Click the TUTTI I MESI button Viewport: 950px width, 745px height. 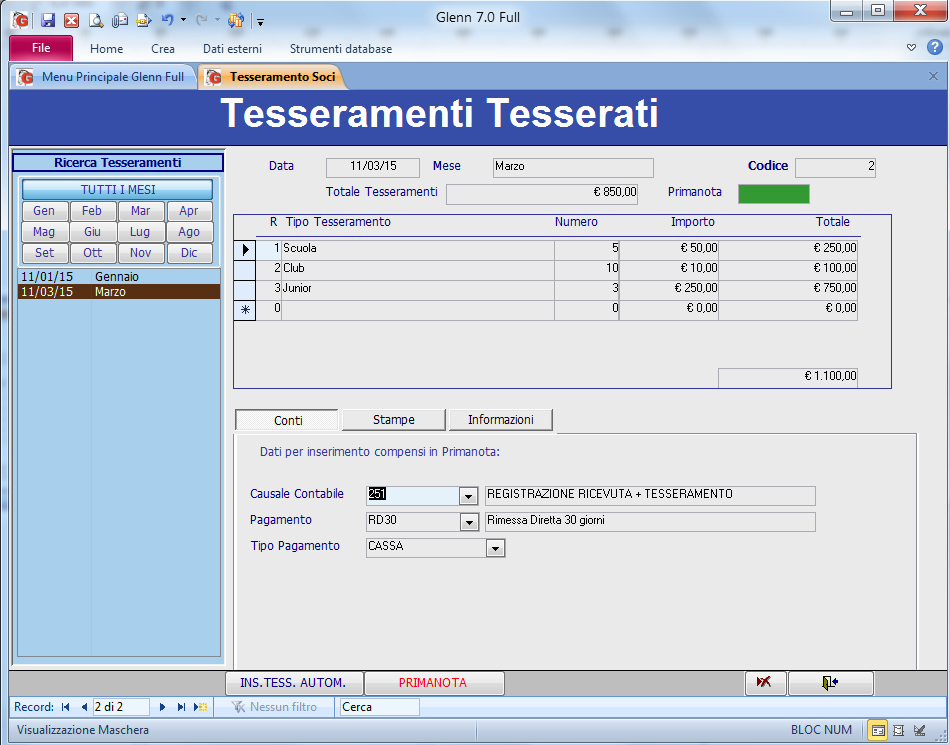pyautogui.click(x=118, y=190)
